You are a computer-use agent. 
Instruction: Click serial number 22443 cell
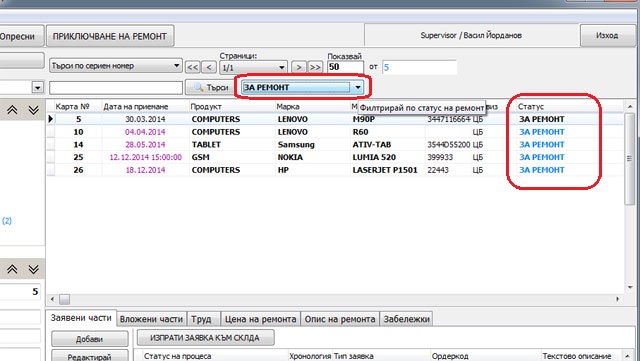pos(438,170)
